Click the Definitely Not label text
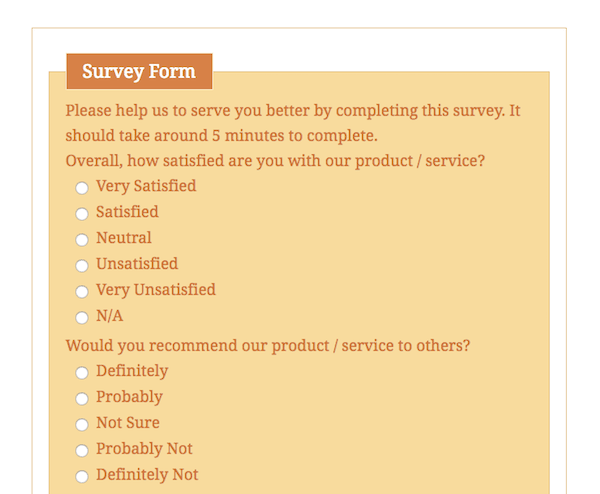The width and height of the screenshot is (600, 494). (x=147, y=475)
